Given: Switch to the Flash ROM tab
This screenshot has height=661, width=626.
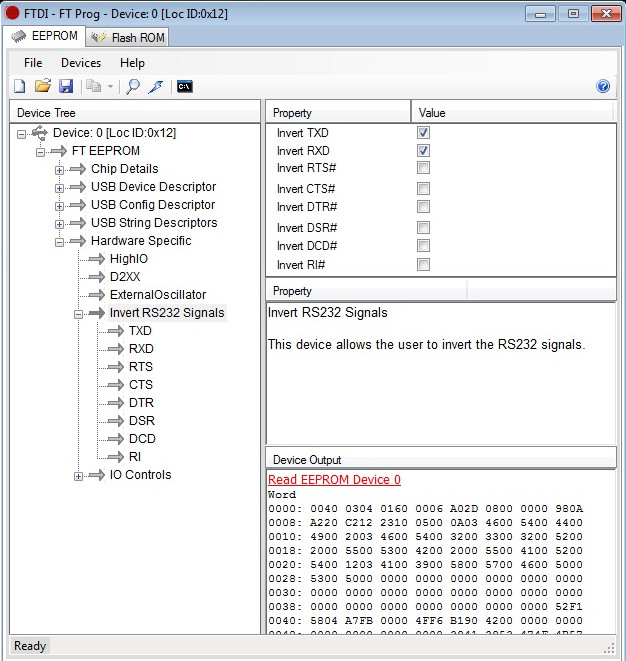Looking at the screenshot, I should 128,38.
